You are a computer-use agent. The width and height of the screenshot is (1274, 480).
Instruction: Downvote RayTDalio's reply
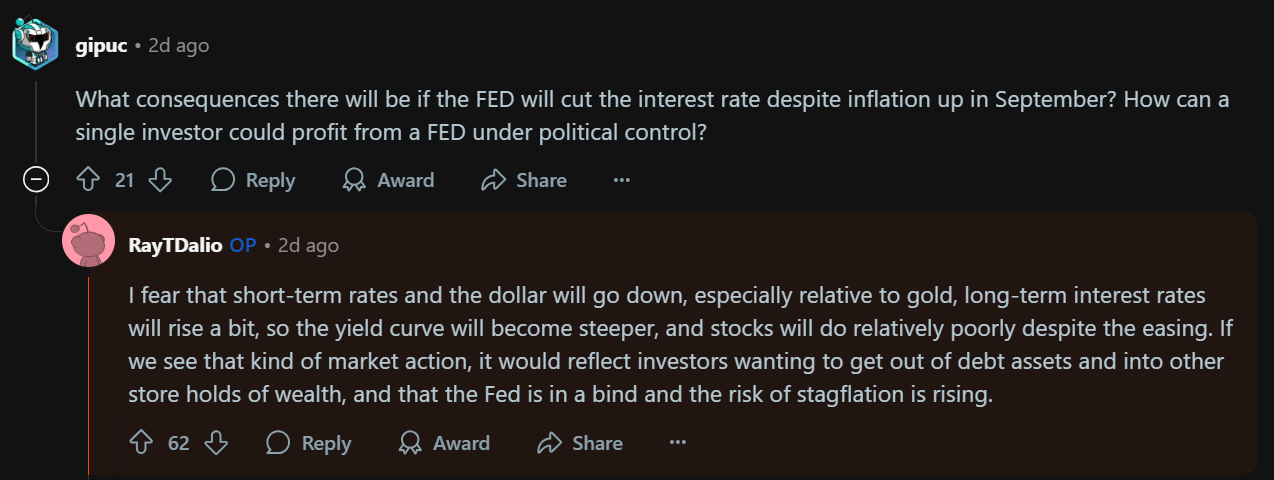pyautogui.click(x=216, y=443)
